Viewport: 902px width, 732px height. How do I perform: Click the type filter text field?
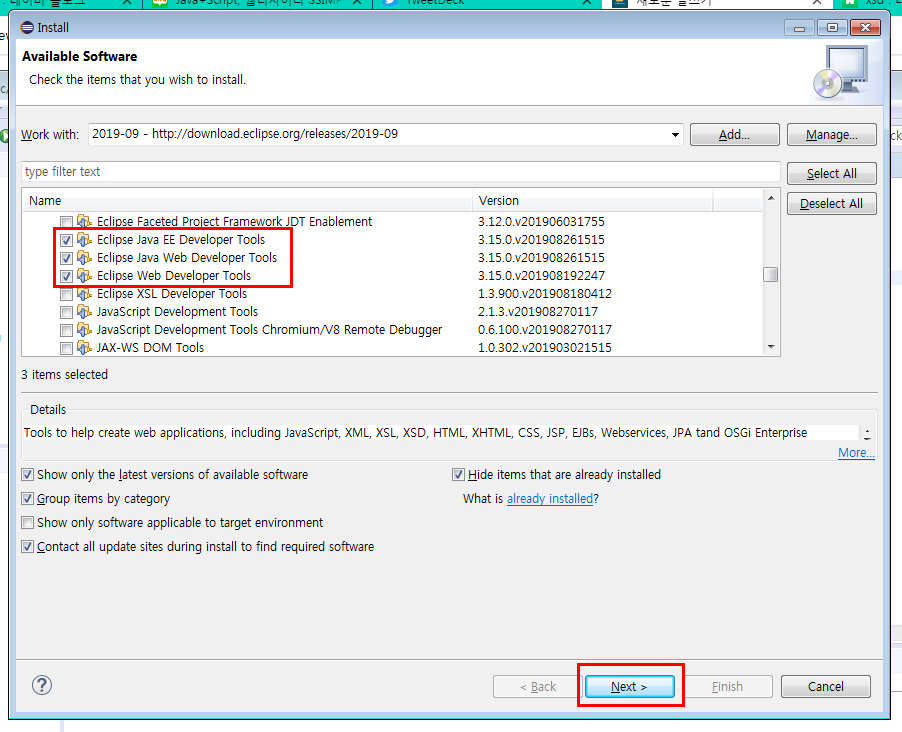click(x=400, y=171)
